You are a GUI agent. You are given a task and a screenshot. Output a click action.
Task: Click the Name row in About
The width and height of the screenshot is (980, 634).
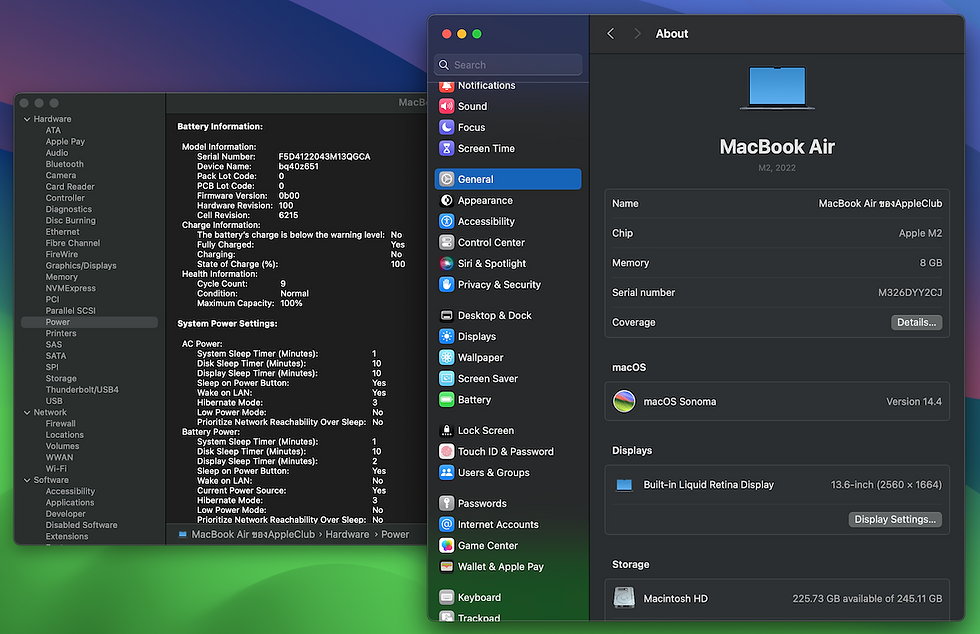coord(777,204)
